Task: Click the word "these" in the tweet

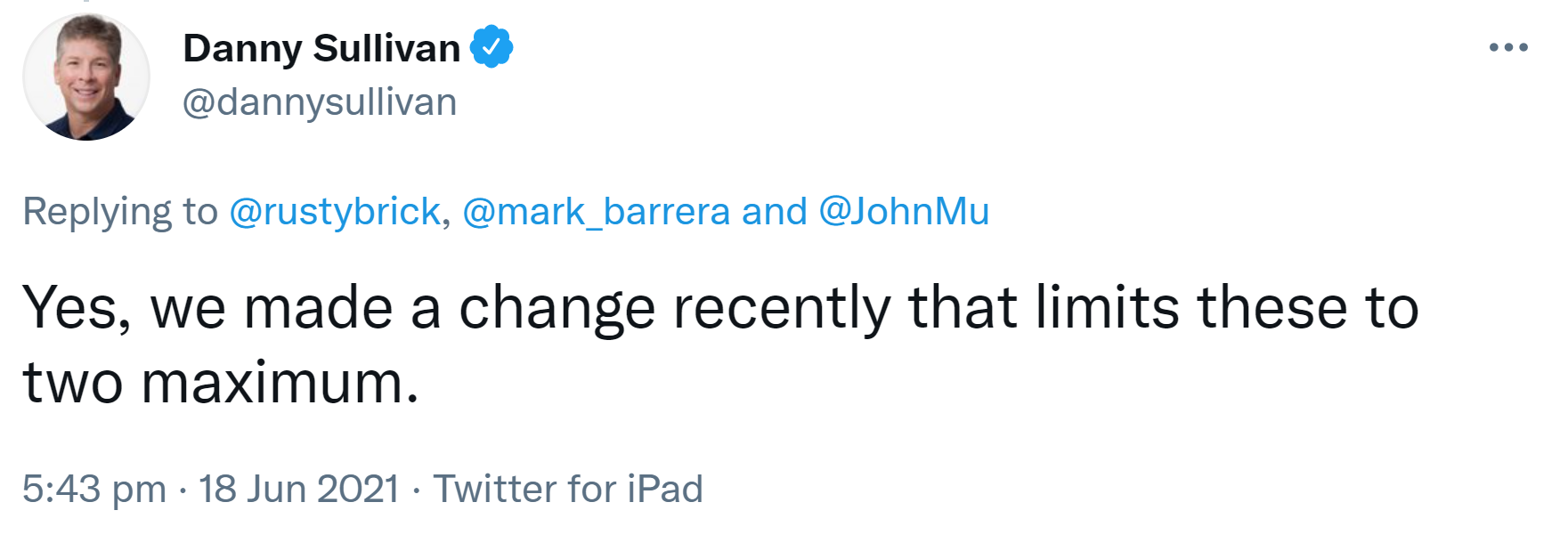Action: (x=1271, y=308)
